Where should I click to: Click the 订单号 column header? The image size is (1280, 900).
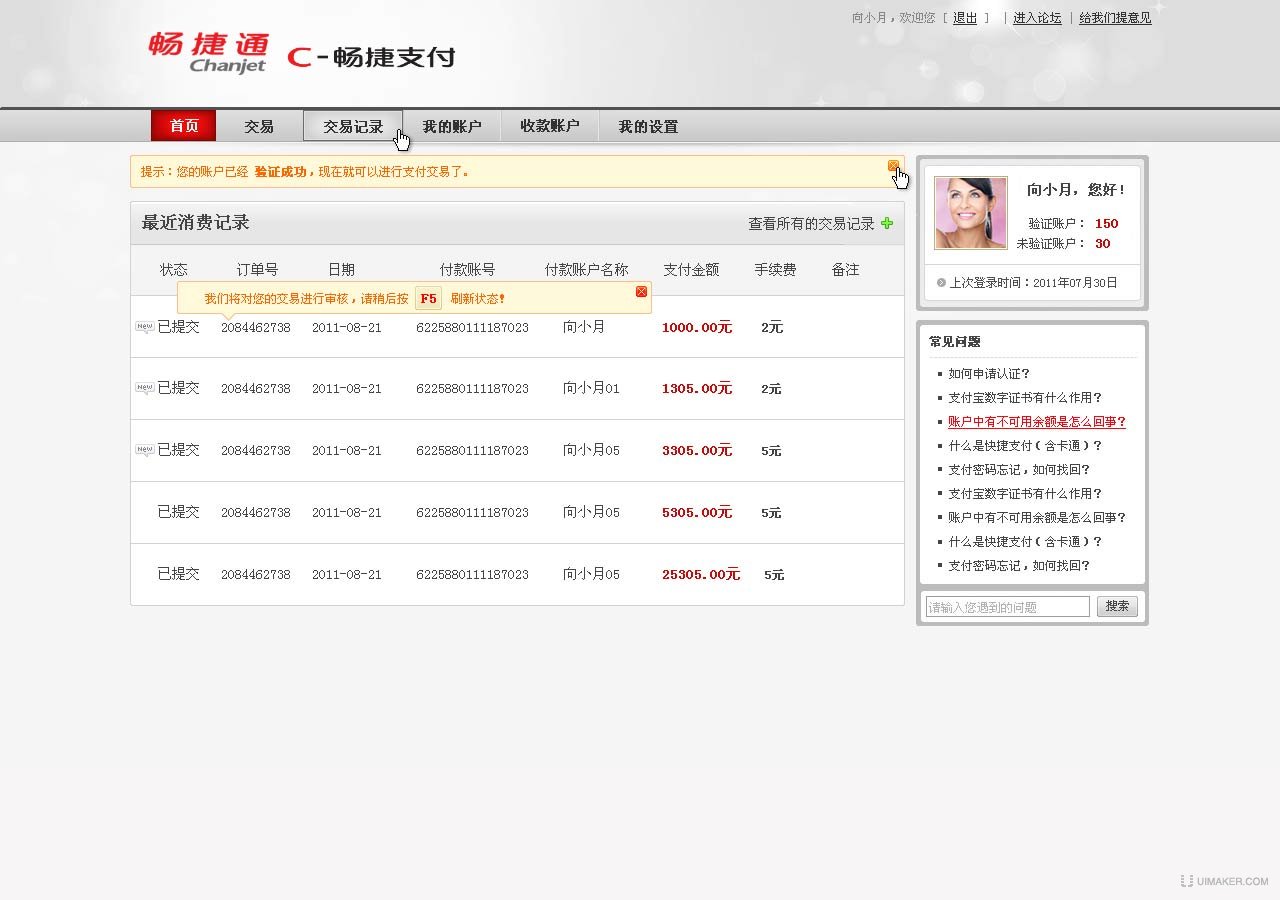pos(257,270)
